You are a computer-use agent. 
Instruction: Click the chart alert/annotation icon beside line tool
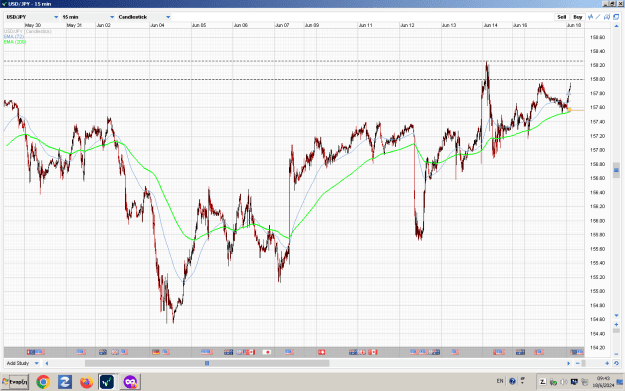pyautogui.click(x=607, y=17)
